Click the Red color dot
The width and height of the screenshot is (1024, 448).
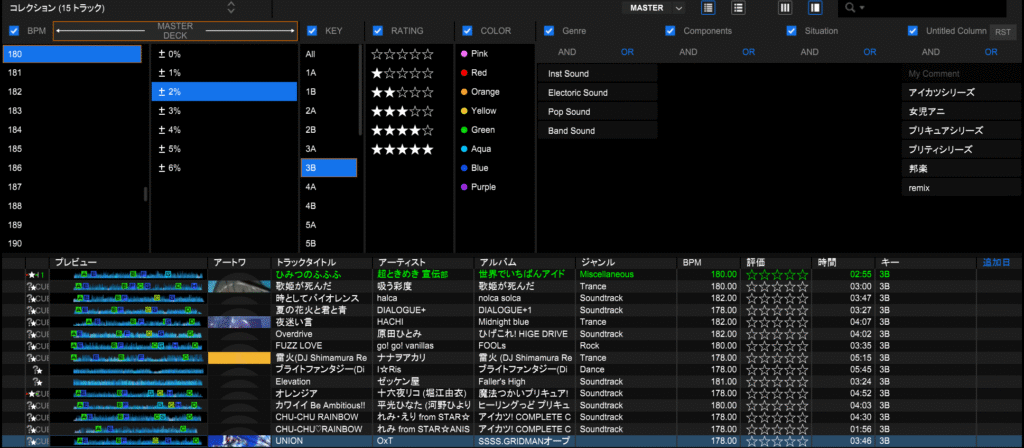(x=464, y=72)
